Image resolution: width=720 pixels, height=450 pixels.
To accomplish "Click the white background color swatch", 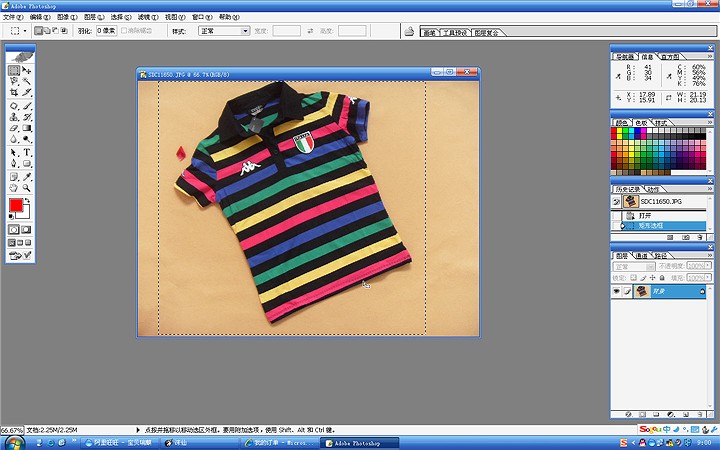I will (25, 214).
